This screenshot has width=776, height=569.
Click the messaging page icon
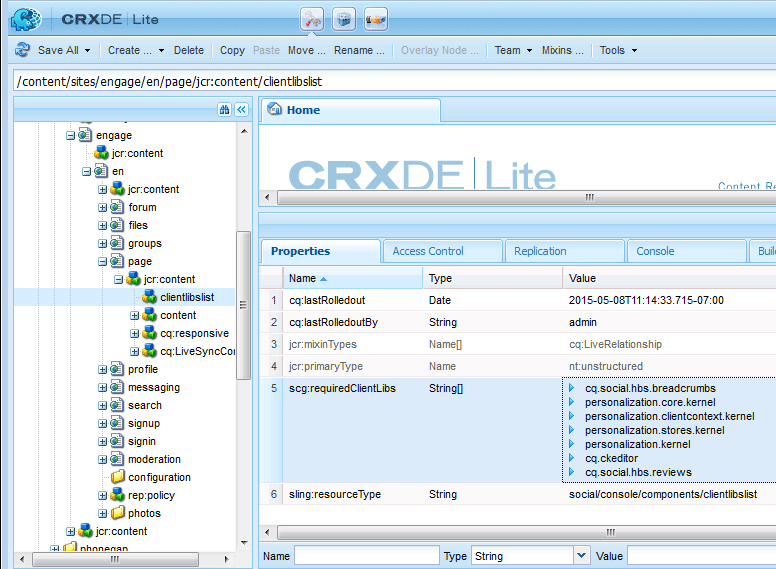(117, 387)
